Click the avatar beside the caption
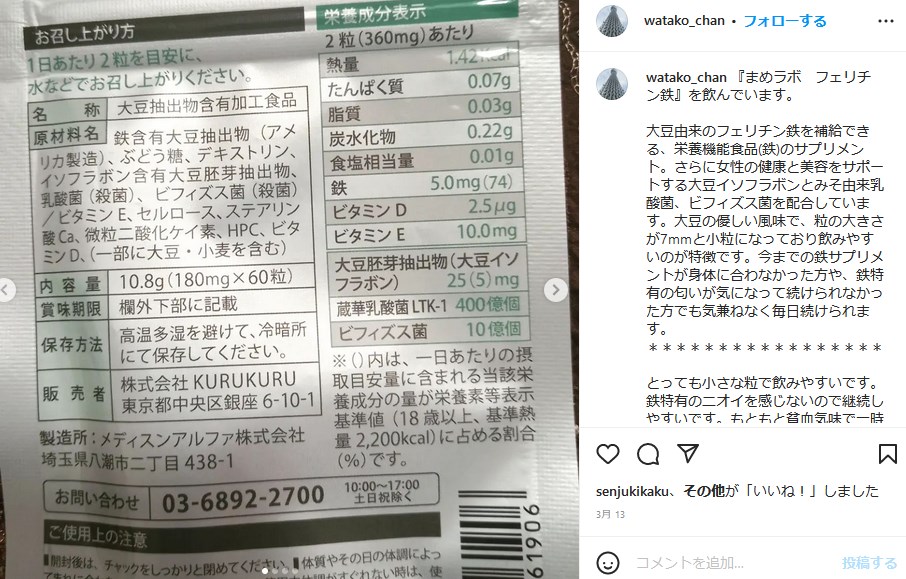The width and height of the screenshot is (906, 579). tap(612, 84)
